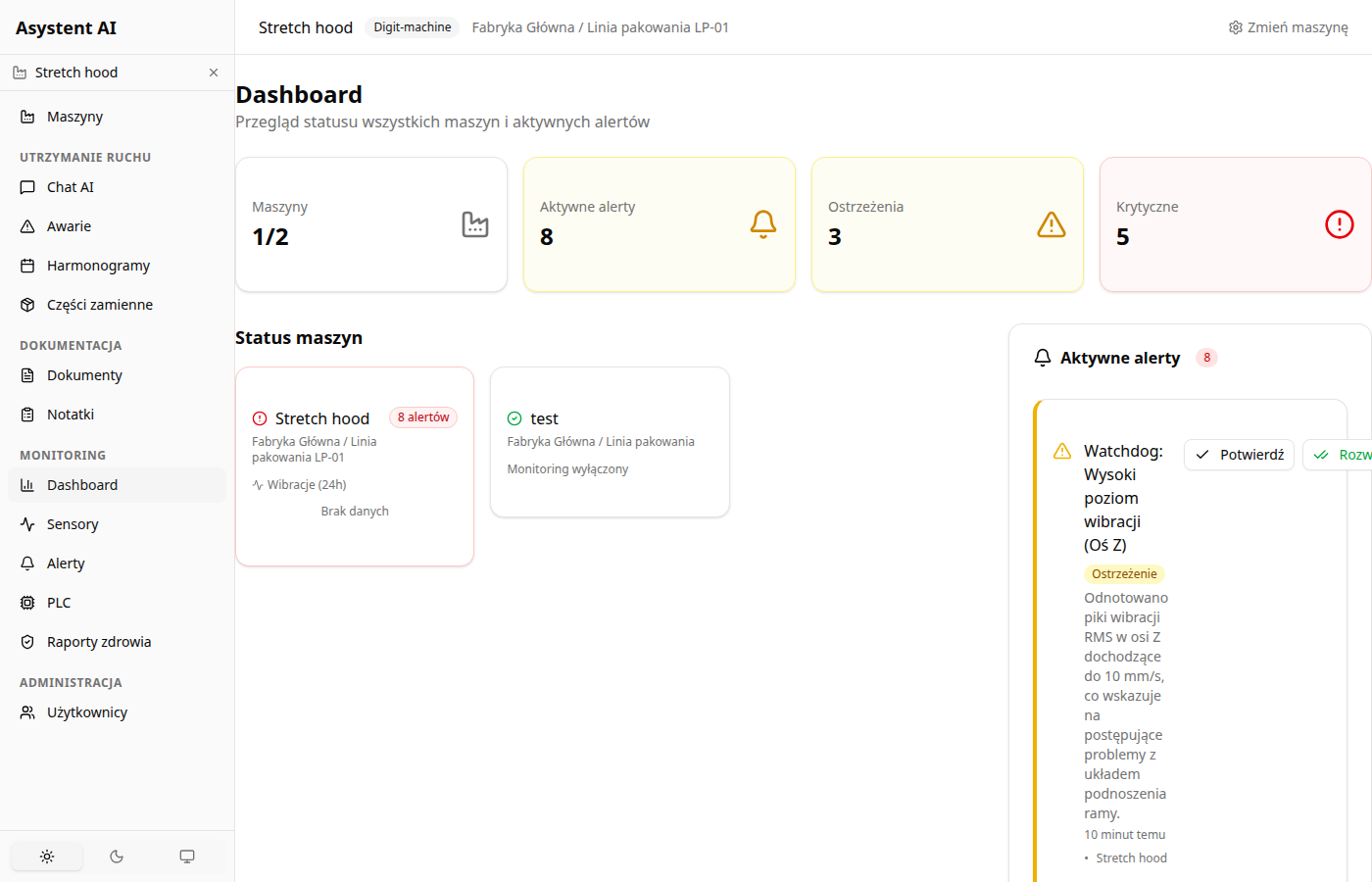Click the Potwierdź button on Watchdog alert
1372x882 pixels.
coord(1239,454)
